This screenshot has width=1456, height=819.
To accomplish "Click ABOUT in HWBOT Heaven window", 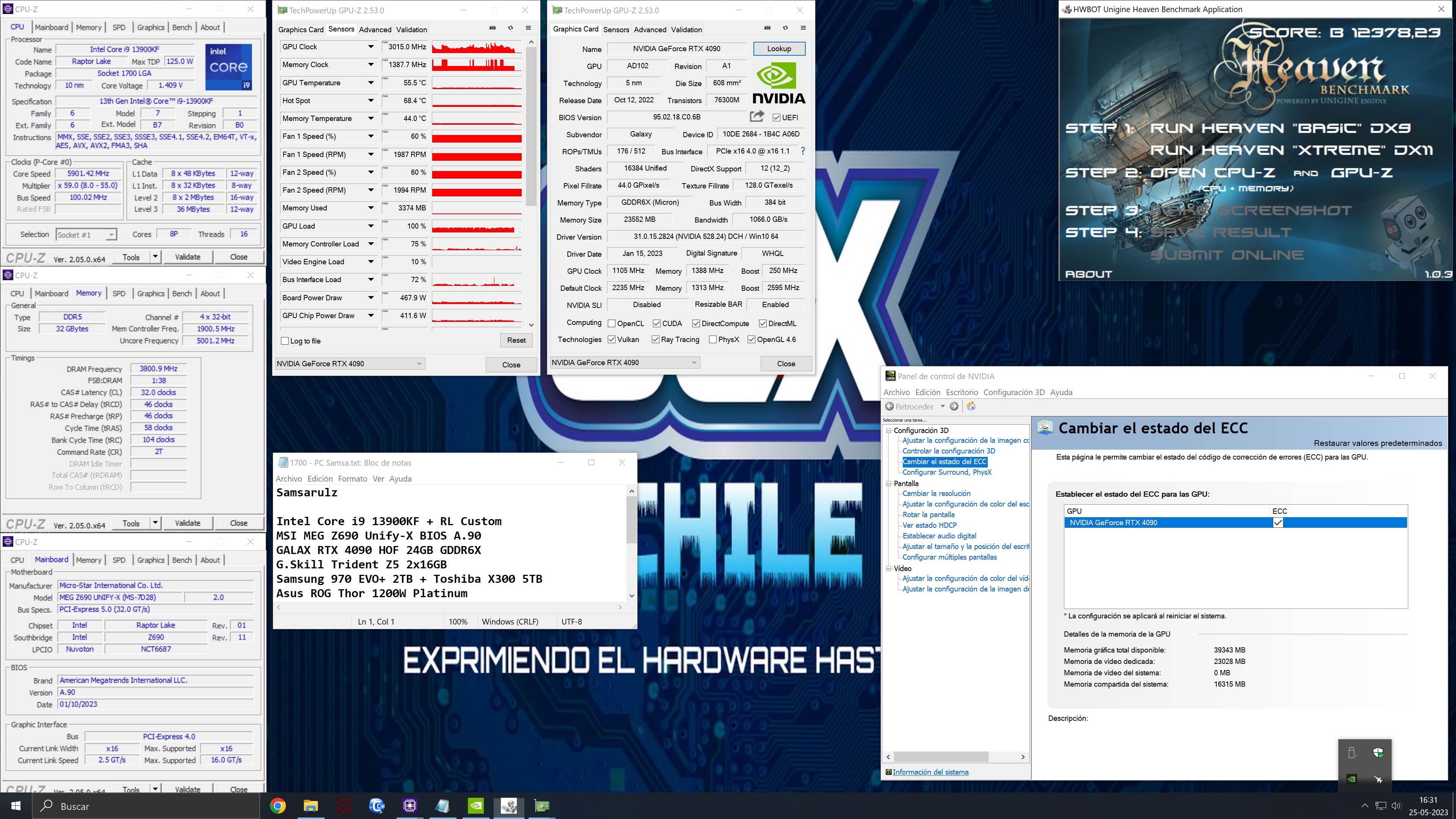I will coord(1089,274).
